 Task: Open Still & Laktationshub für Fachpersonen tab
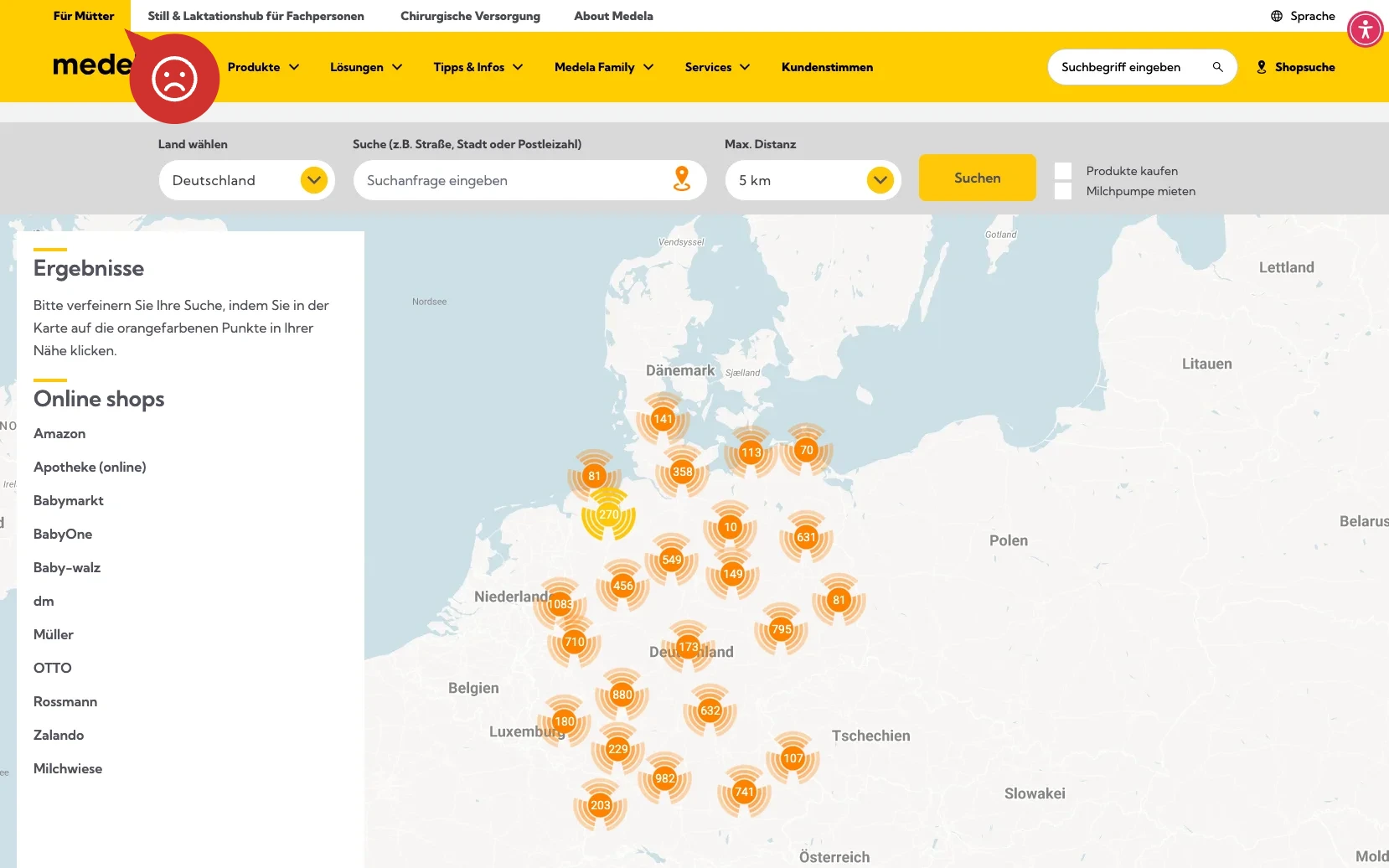pyautogui.click(x=256, y=16)
